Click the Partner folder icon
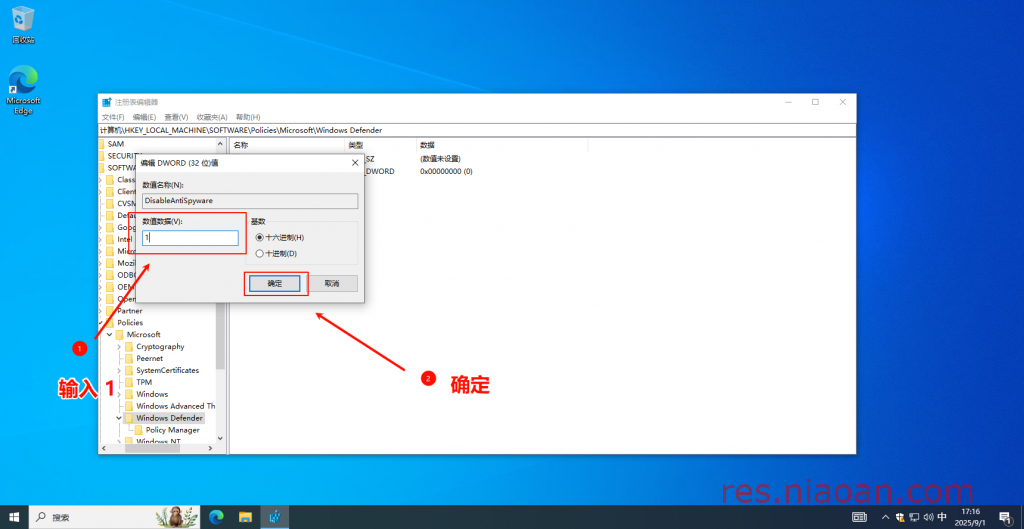 click(110, 311)
